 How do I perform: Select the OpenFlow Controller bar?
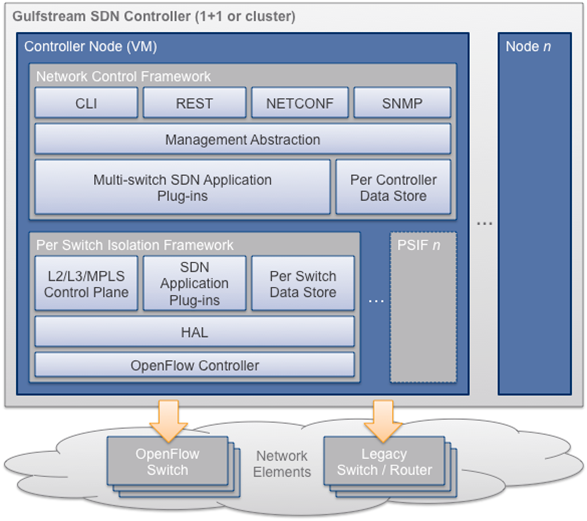(x=194, y=365)
